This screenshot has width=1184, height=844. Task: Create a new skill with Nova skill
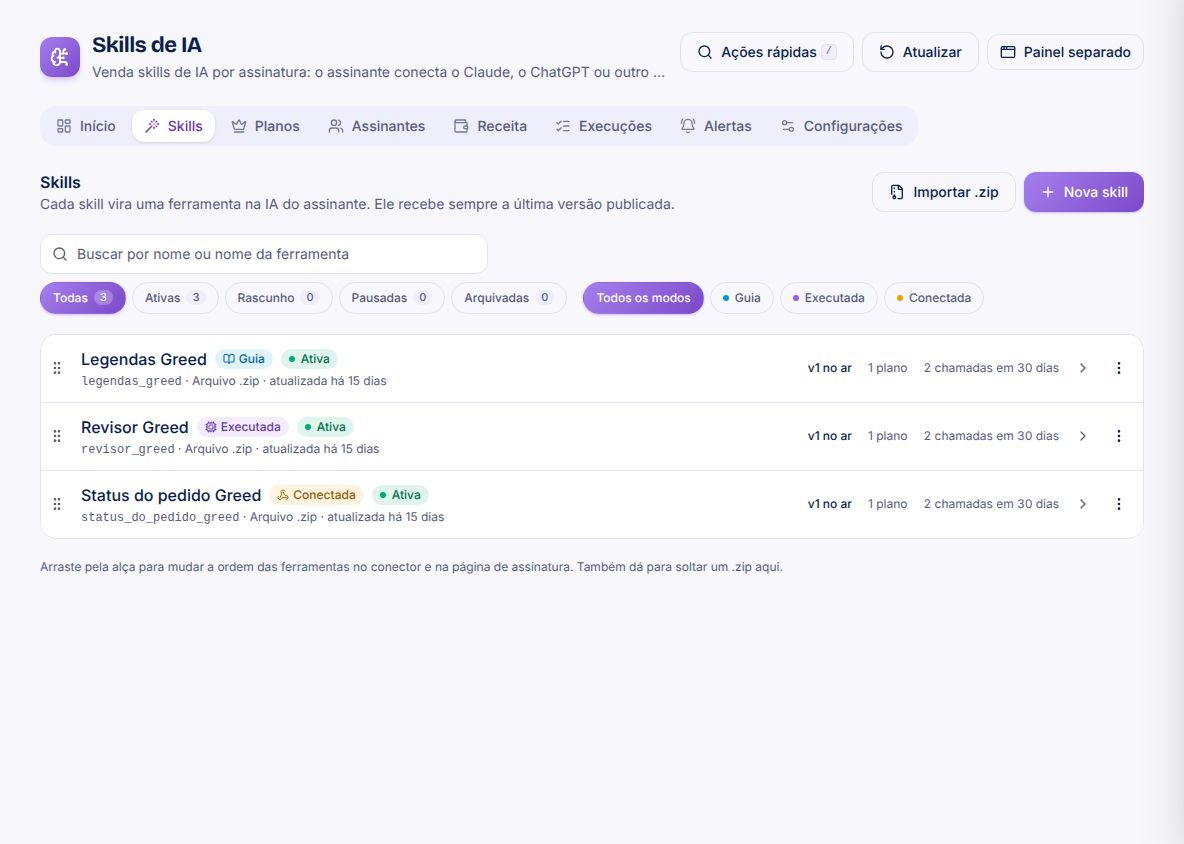(1084, 193)
